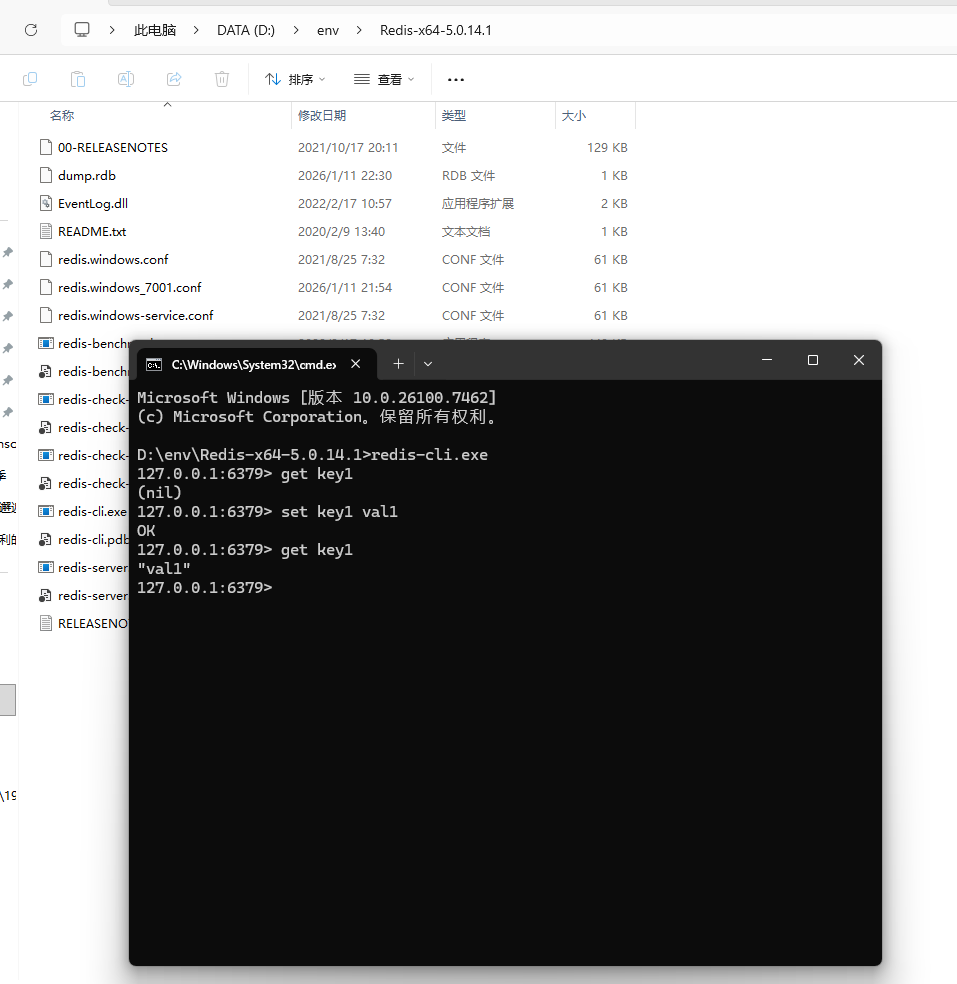
Task: Select the redis-cli.exe application icon
Action: [46, 511]
